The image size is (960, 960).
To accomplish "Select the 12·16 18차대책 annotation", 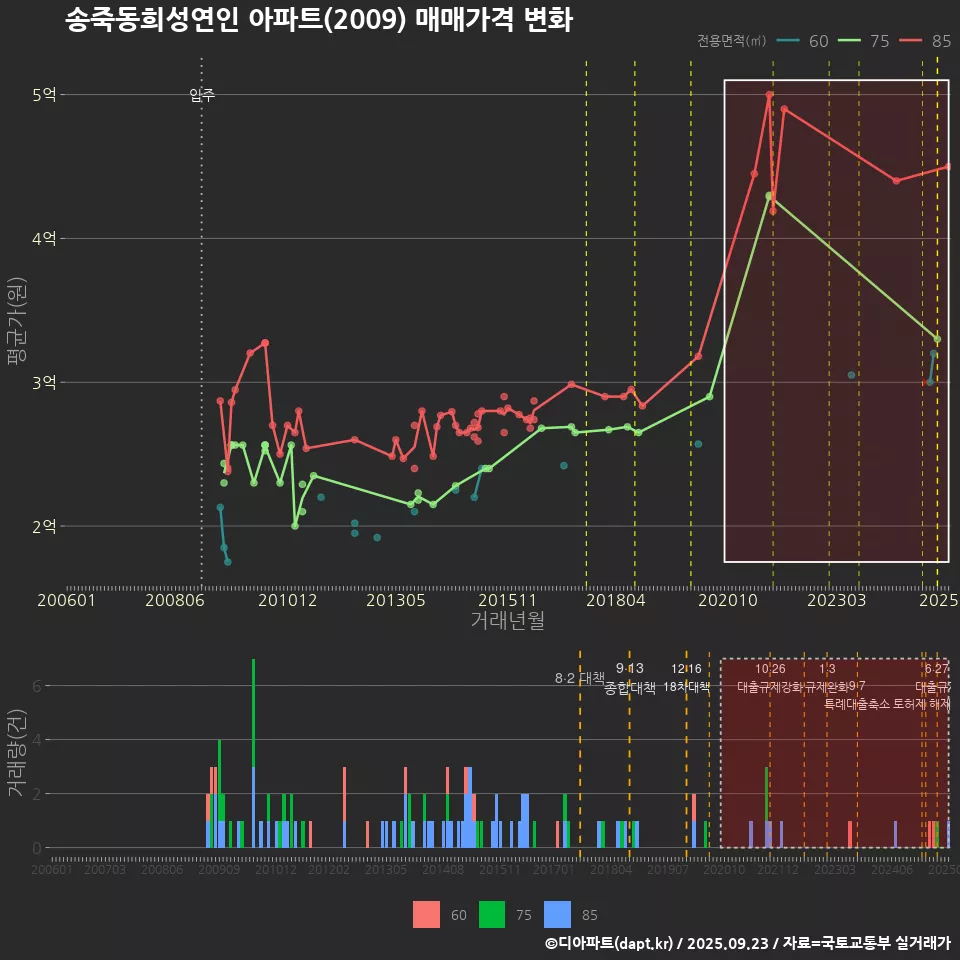I will point(686,678).
